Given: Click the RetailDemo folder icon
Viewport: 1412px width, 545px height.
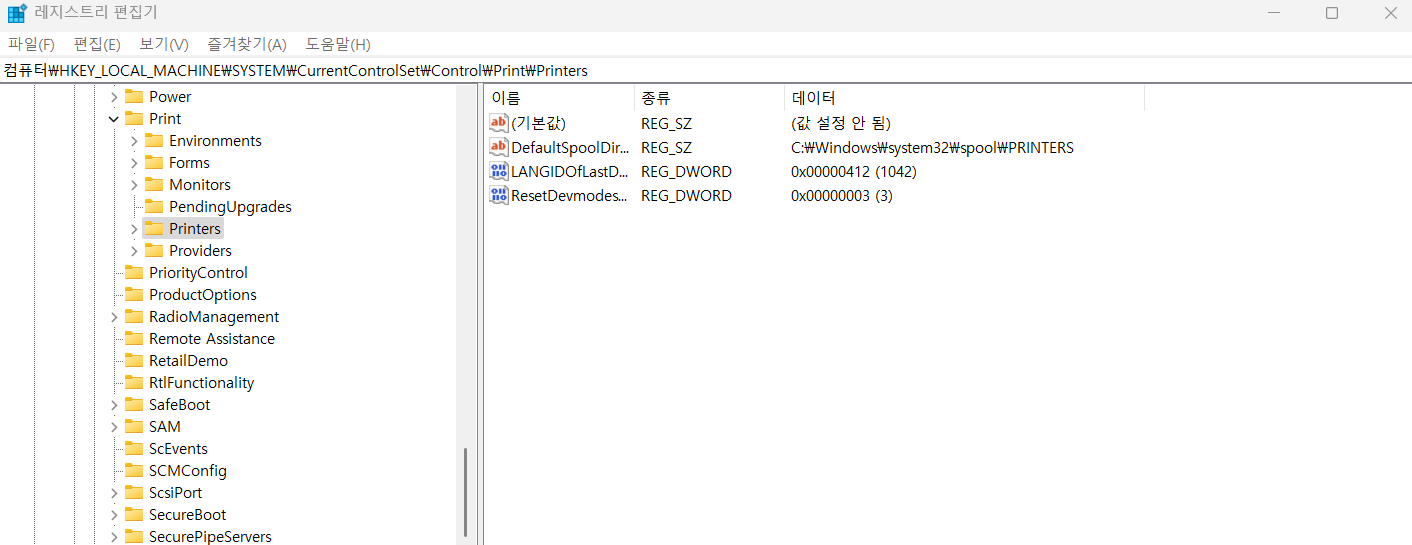Looking at the screenshot, I should pyautogui.click(x=134, y=361).
